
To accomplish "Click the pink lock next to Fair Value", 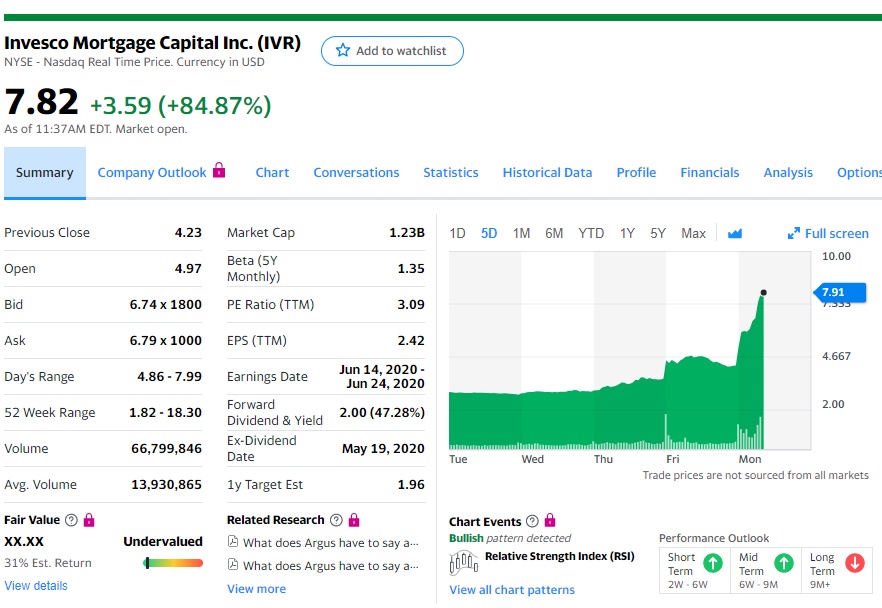I will 89,520.
